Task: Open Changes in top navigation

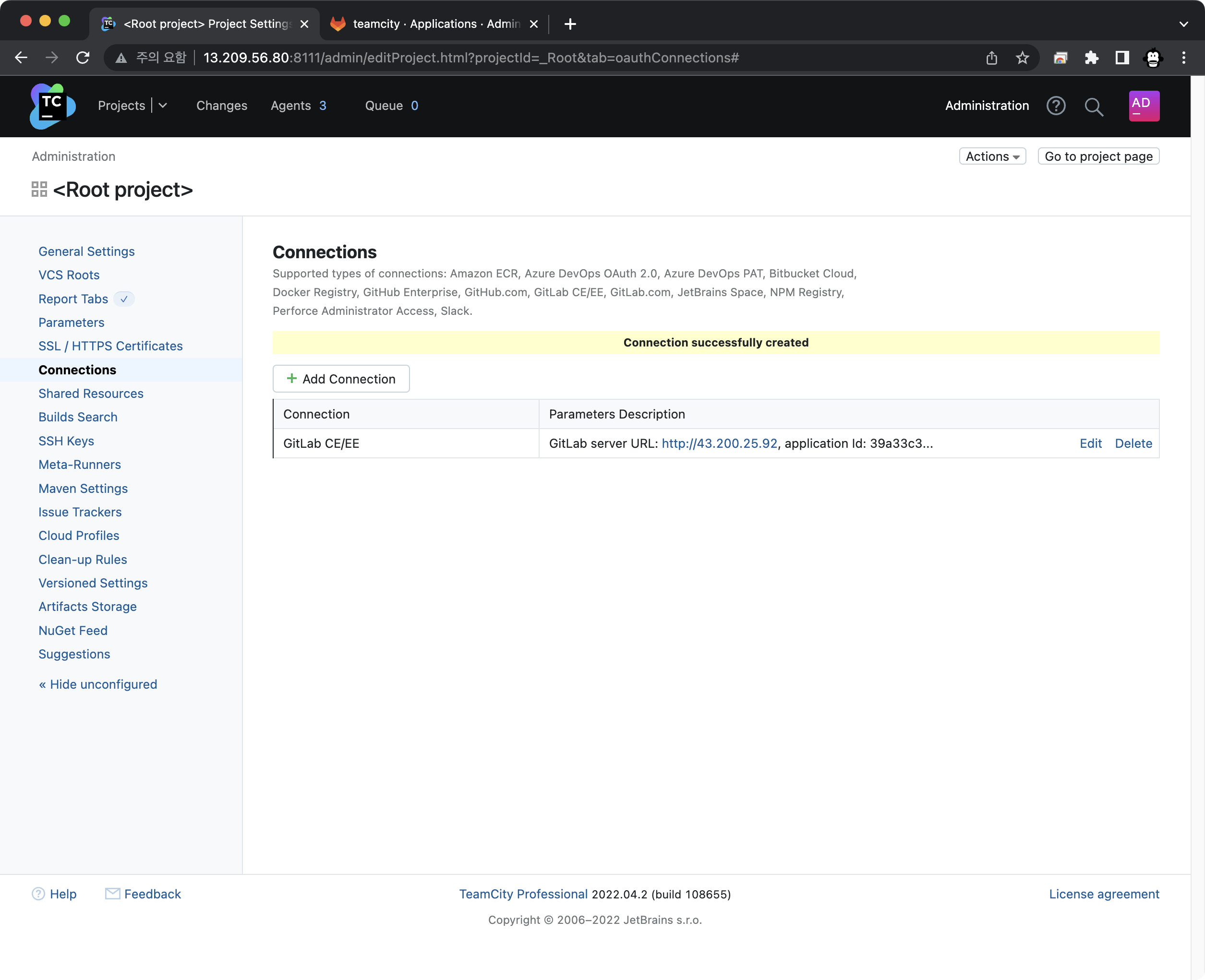Action: (221, 106)
